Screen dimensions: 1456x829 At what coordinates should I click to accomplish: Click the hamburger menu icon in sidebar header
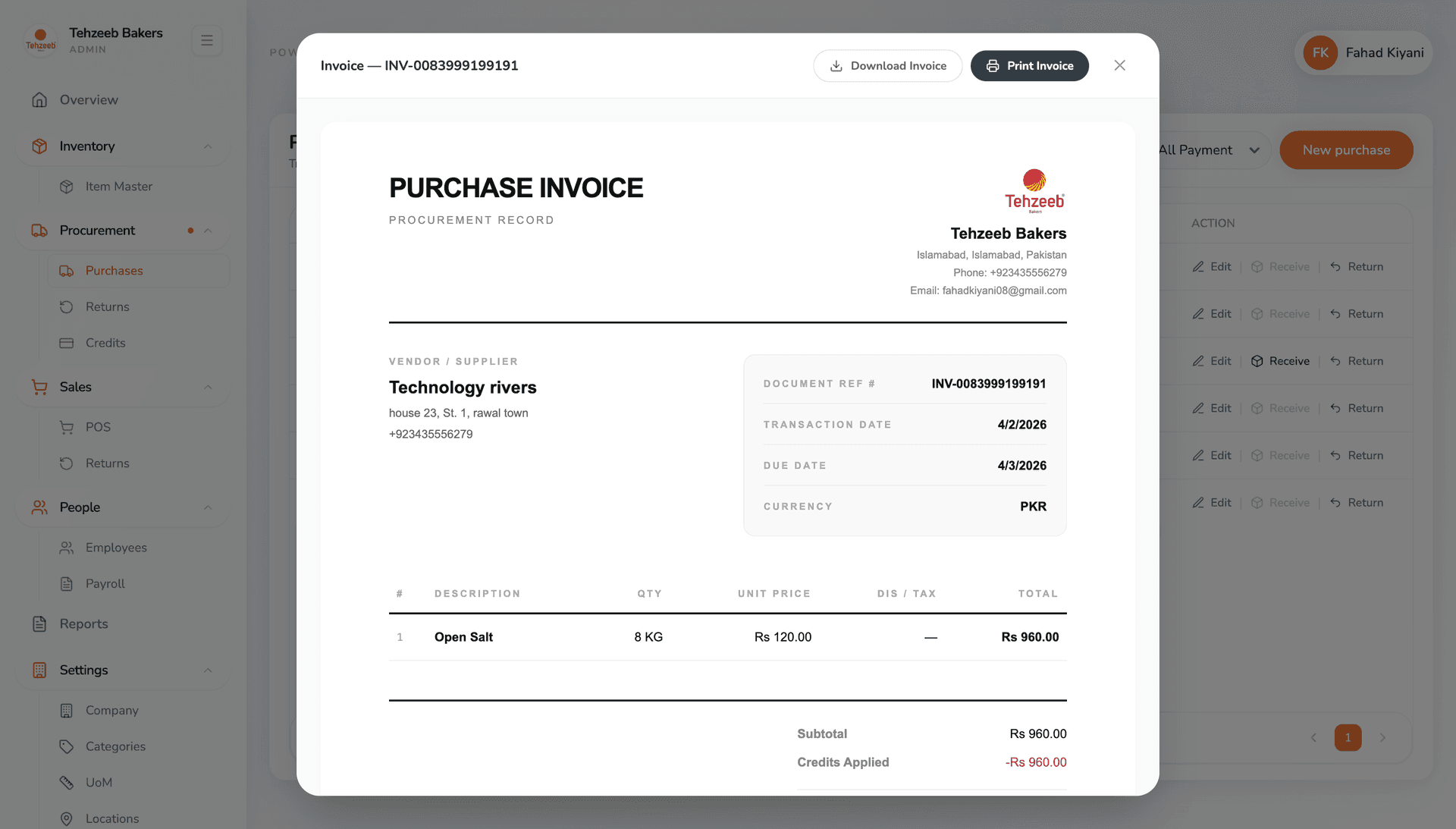(206, 40)
